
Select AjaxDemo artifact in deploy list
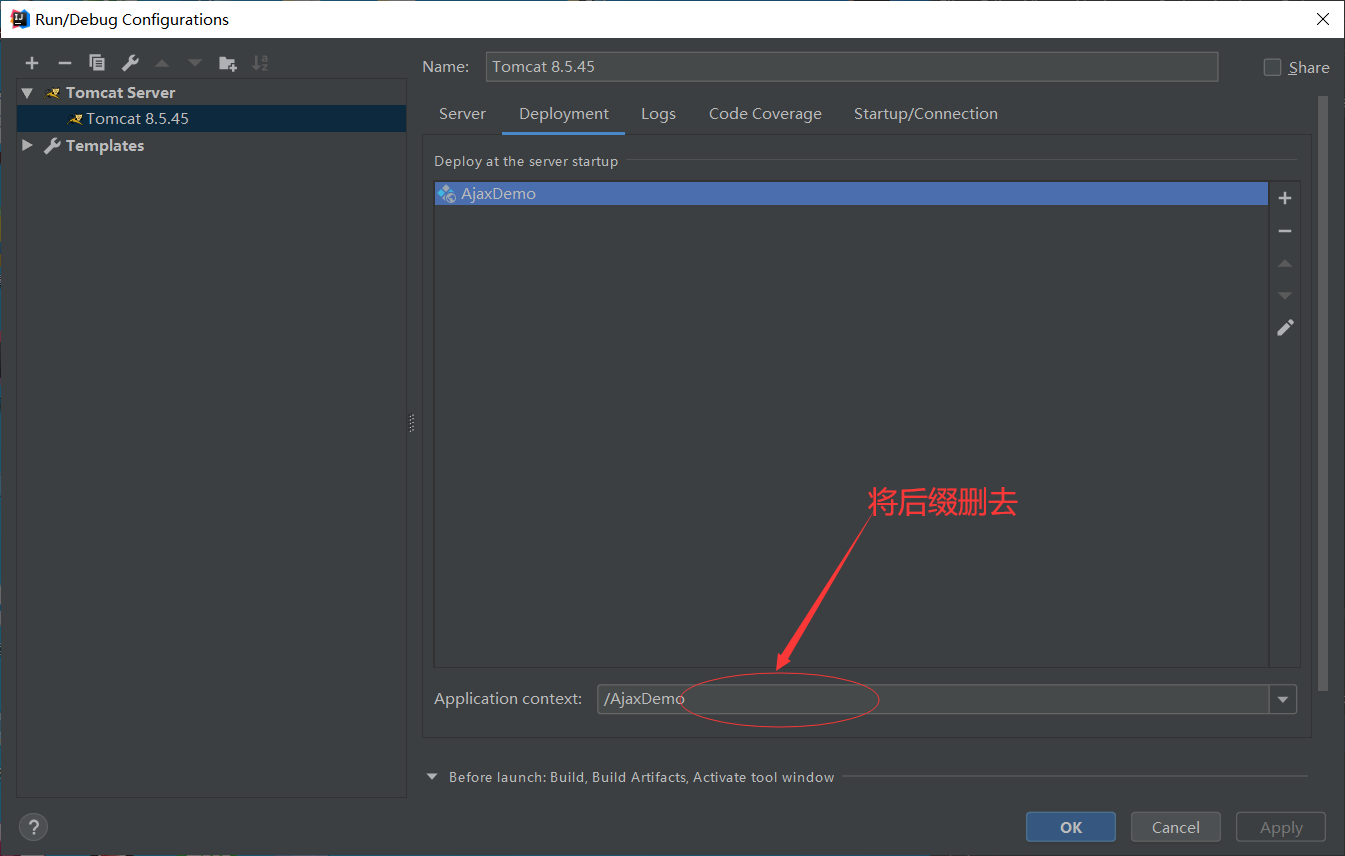click(x=851, y=194)
